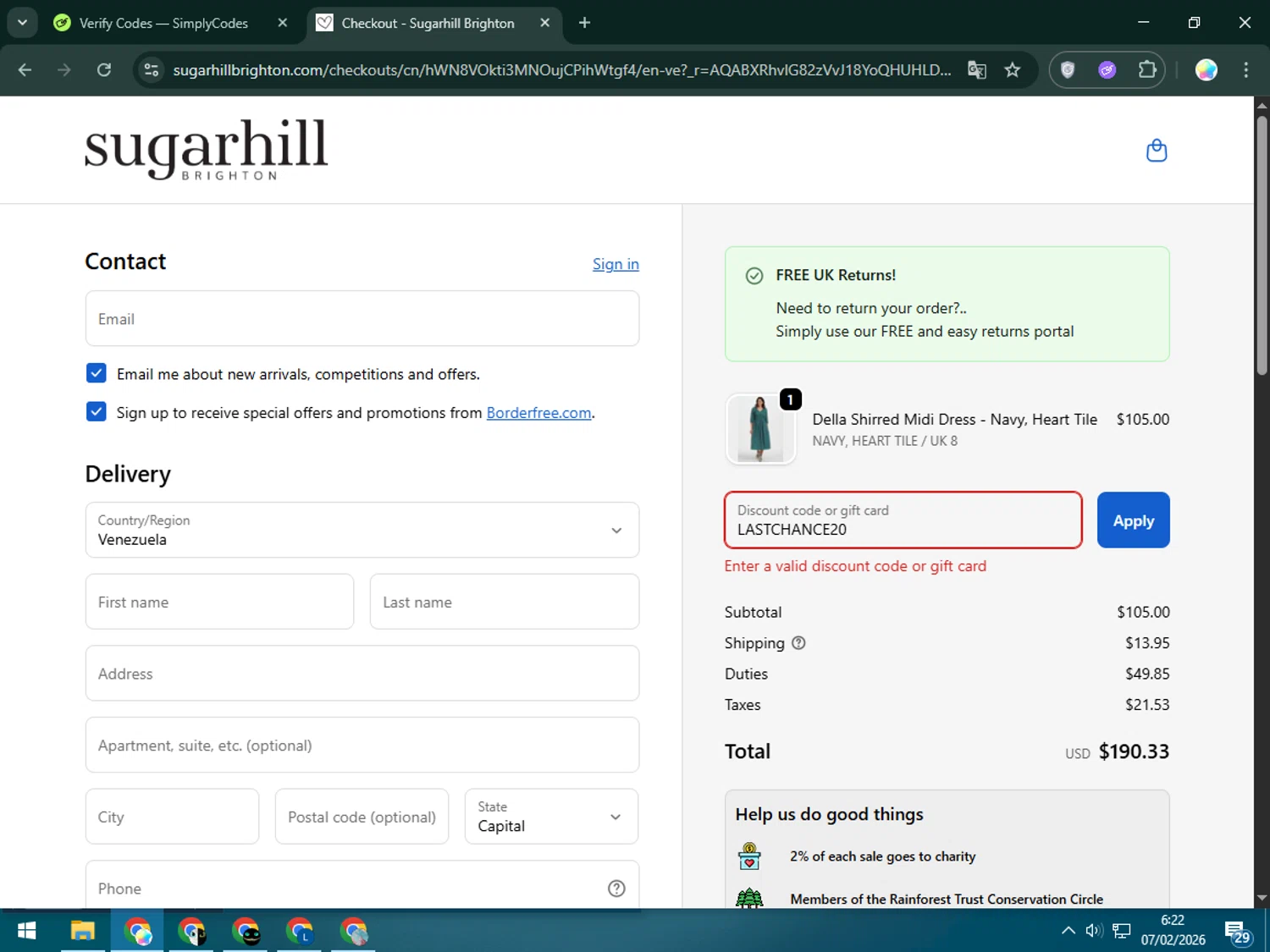
Task: View site information icon in address bar
Action: [x=152, y=69]
